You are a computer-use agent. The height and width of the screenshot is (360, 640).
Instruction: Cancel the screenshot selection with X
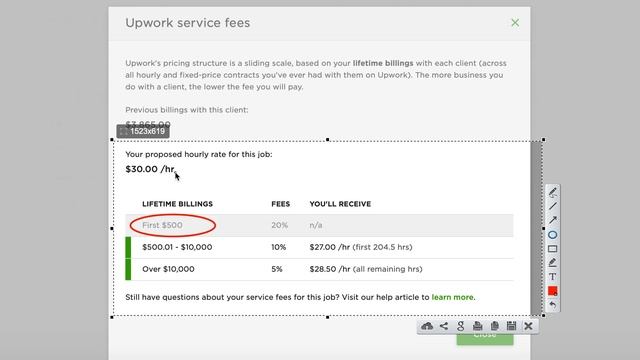[529, 326]
